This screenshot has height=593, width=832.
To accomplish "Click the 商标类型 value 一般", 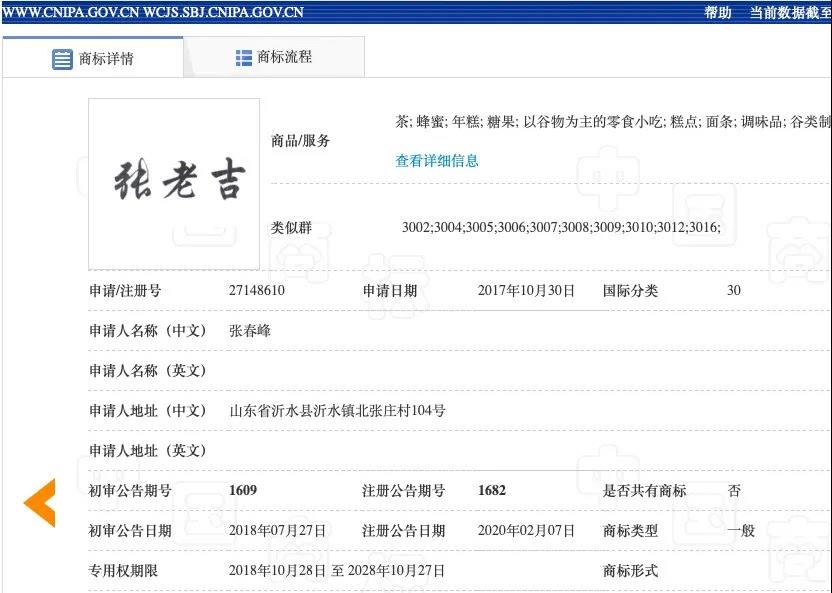I will click(x=741, y=530).
